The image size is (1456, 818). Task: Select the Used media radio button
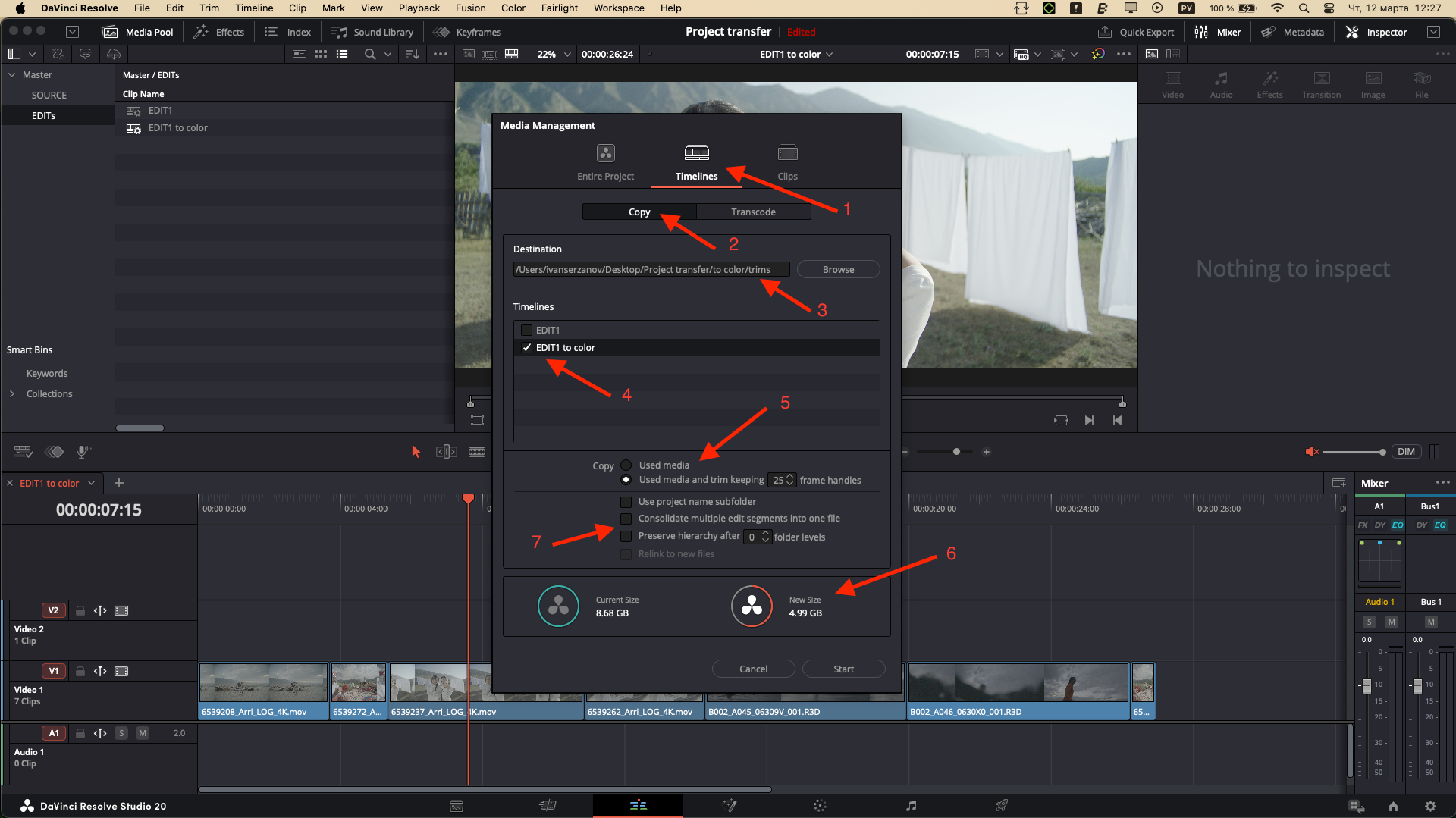[x=626, y=465]
